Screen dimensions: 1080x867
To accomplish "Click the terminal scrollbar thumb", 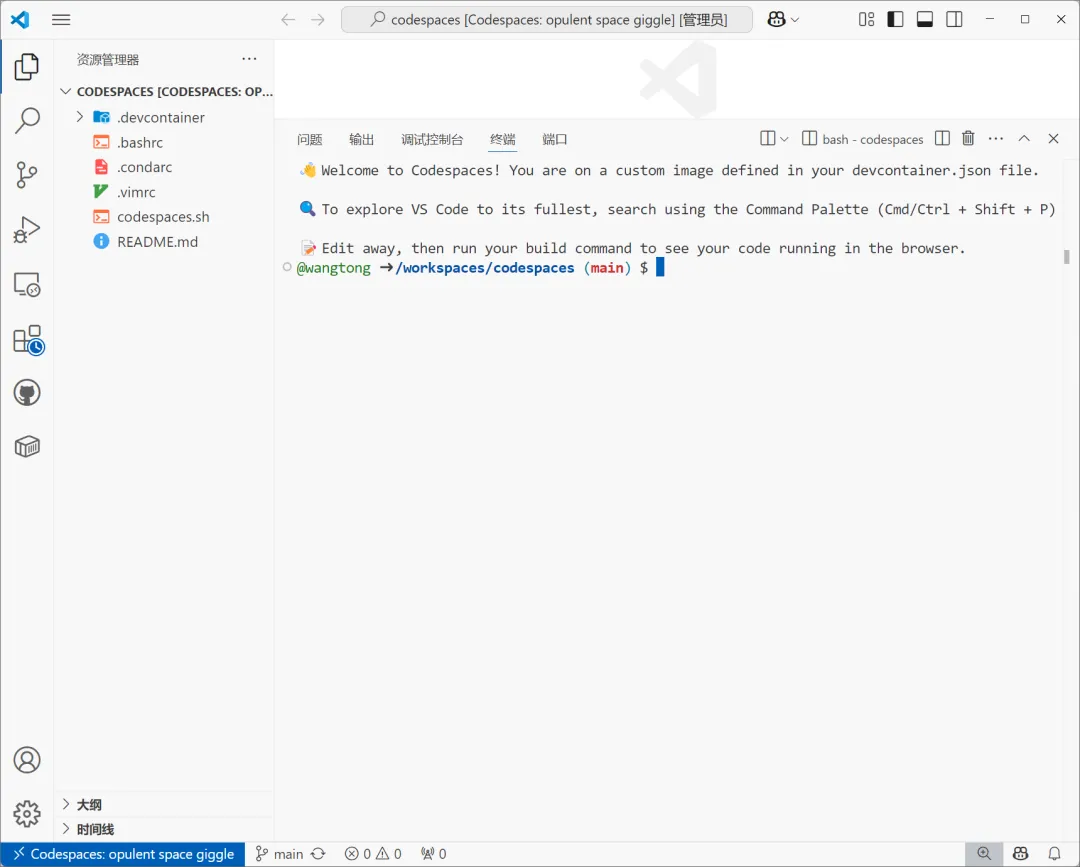I will 1067,257.
